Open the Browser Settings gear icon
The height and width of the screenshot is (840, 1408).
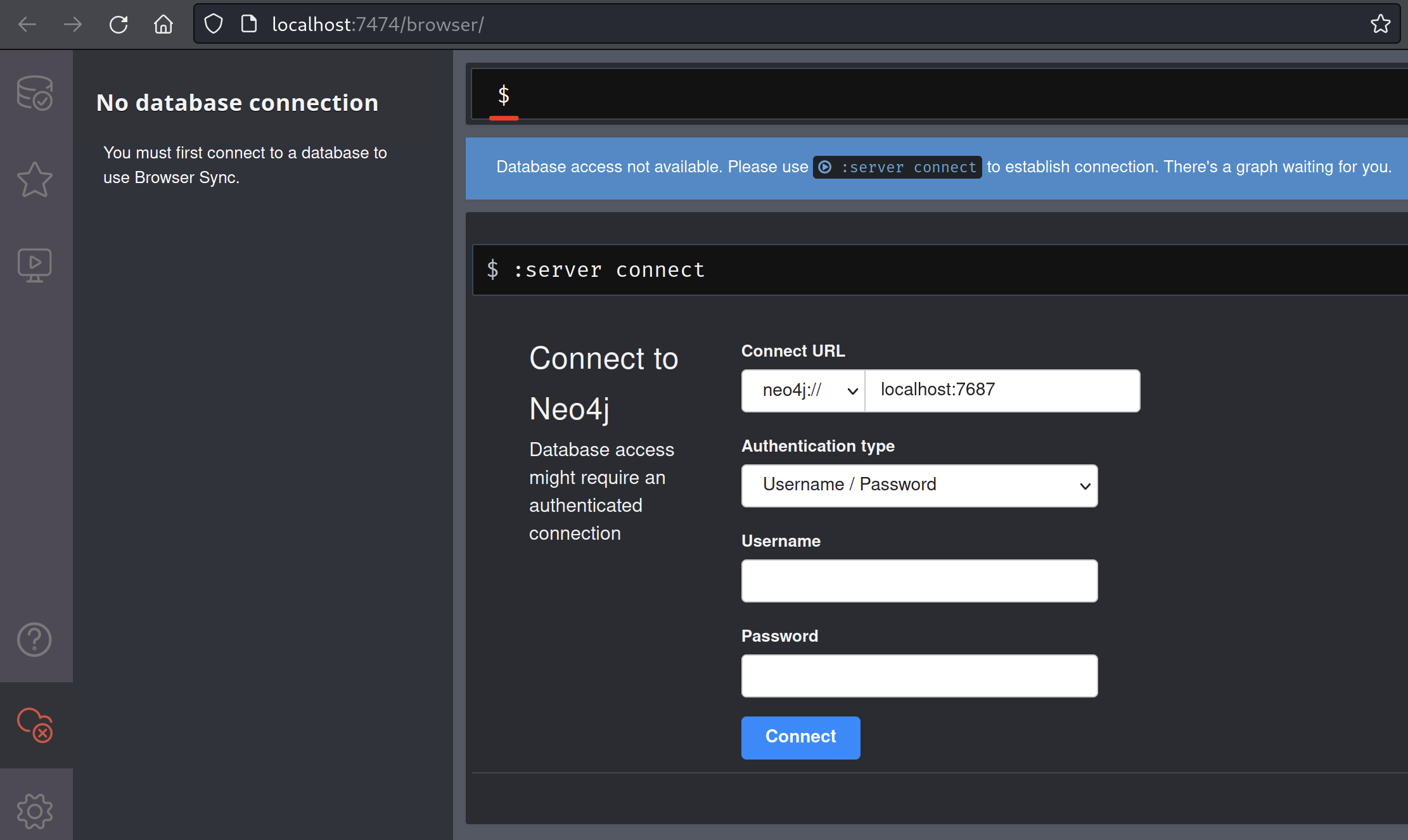click(35, 811)
